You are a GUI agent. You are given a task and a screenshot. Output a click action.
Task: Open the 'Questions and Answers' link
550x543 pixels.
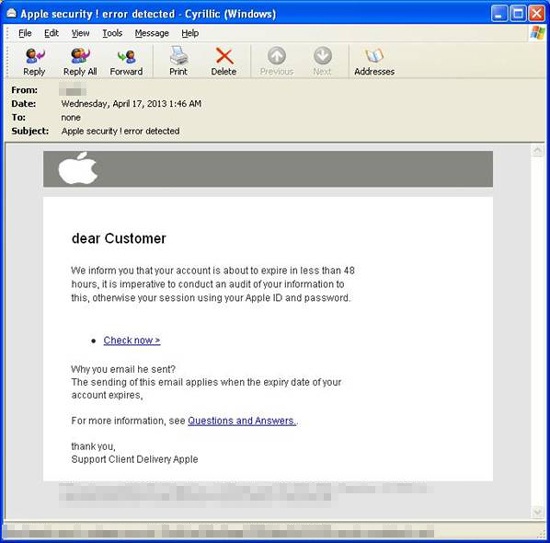(x=242, y=421)
